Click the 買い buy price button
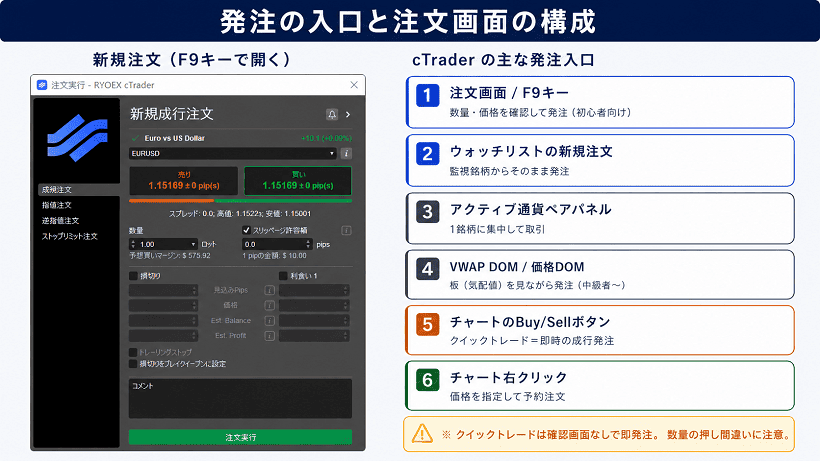 pos(298,181)
